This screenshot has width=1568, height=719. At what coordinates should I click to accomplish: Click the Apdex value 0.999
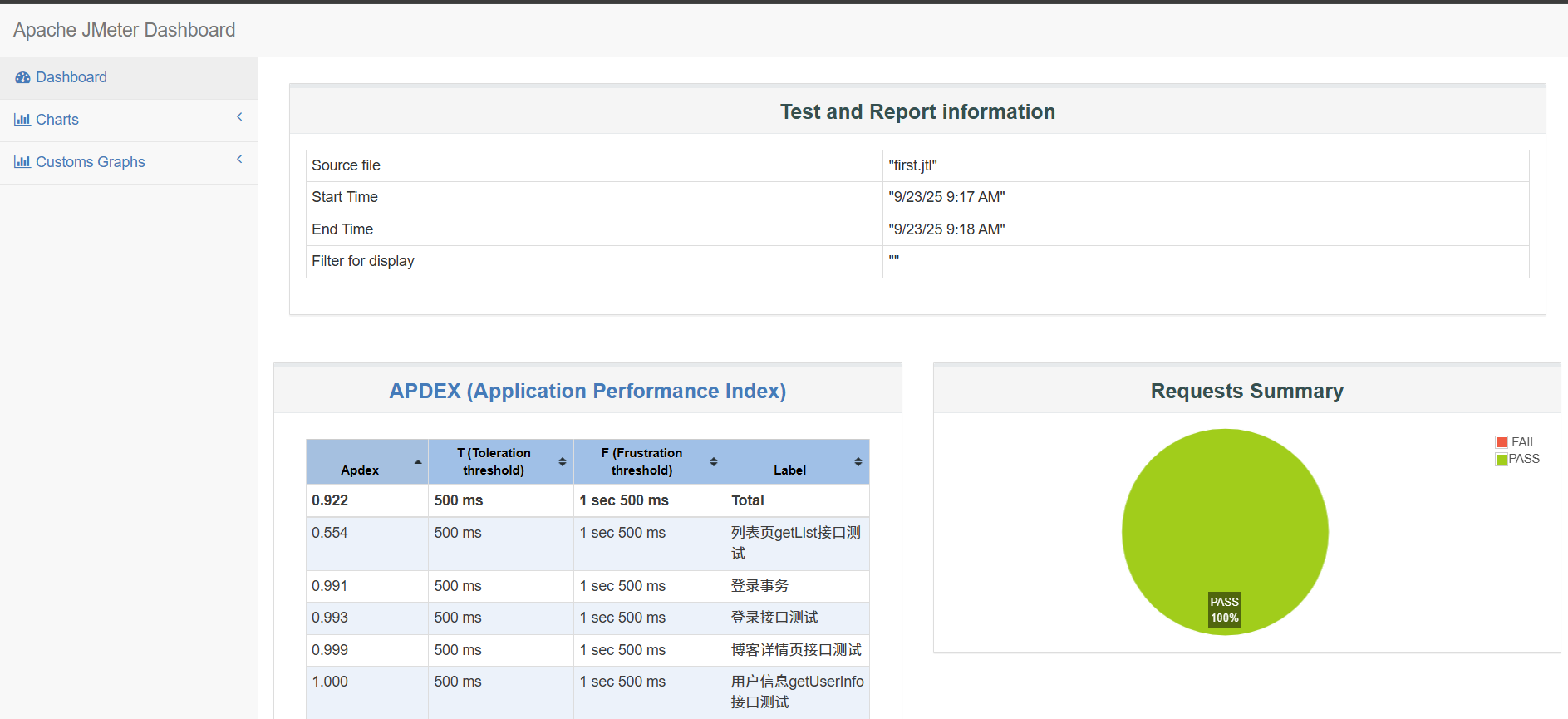click(330, 650)
